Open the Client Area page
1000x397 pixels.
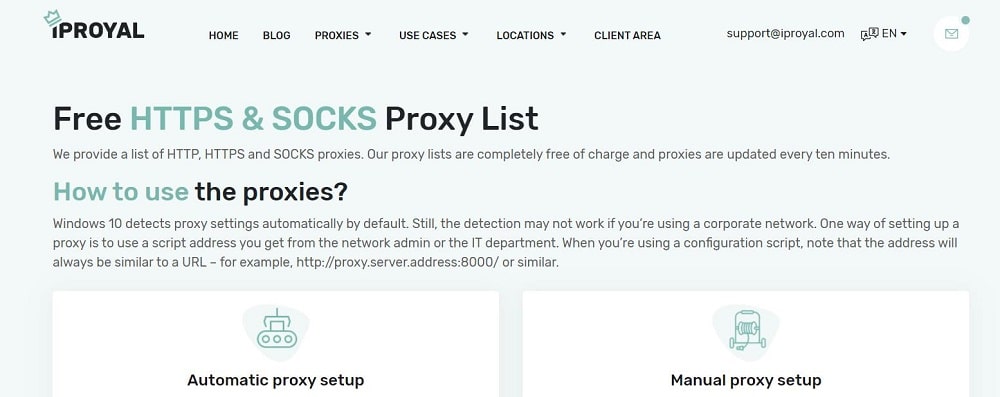(x=628, y=36)
